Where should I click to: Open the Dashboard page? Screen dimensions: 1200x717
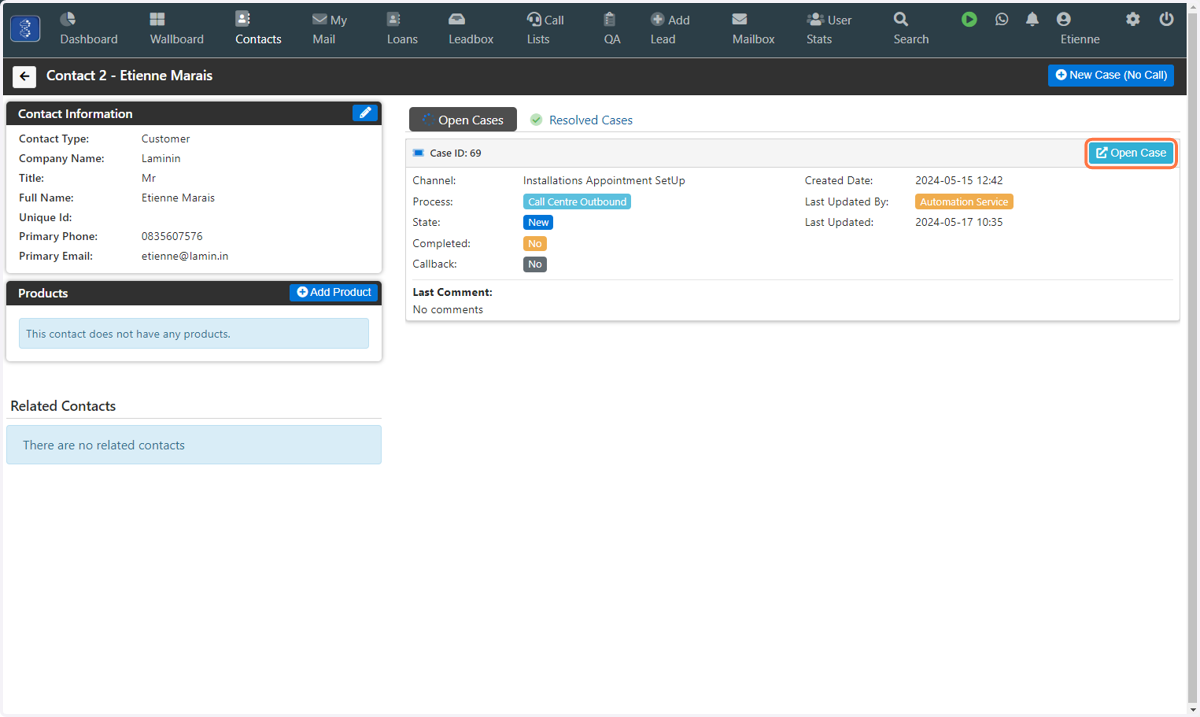pyautogui.click(x=88, y=29)
